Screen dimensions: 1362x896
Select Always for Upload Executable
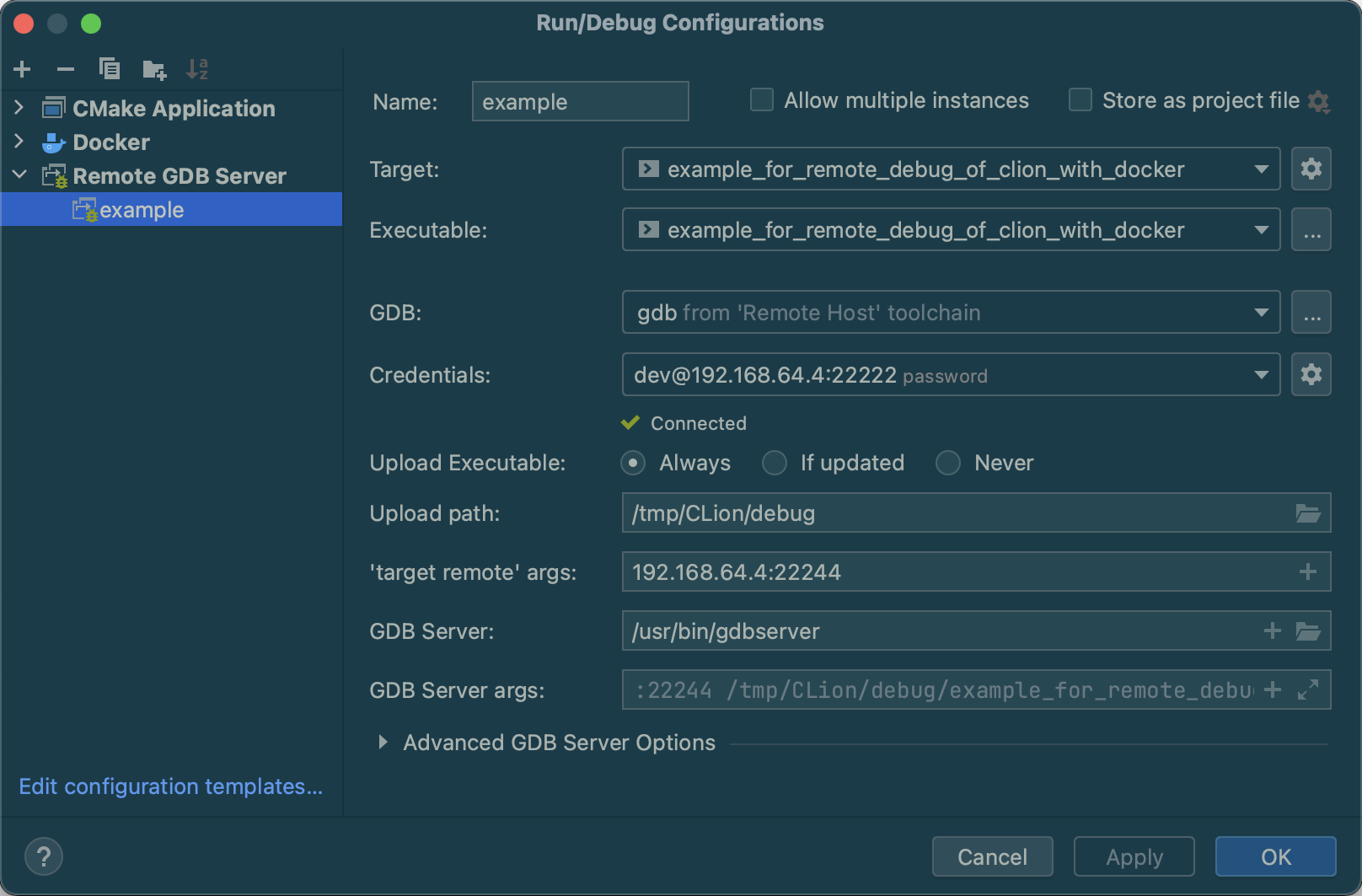[x=633, y=463]
